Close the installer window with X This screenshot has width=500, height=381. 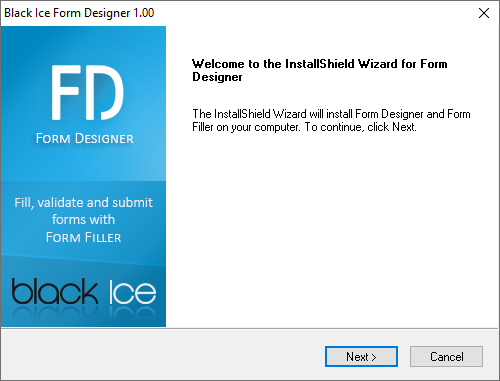(484, 13)
